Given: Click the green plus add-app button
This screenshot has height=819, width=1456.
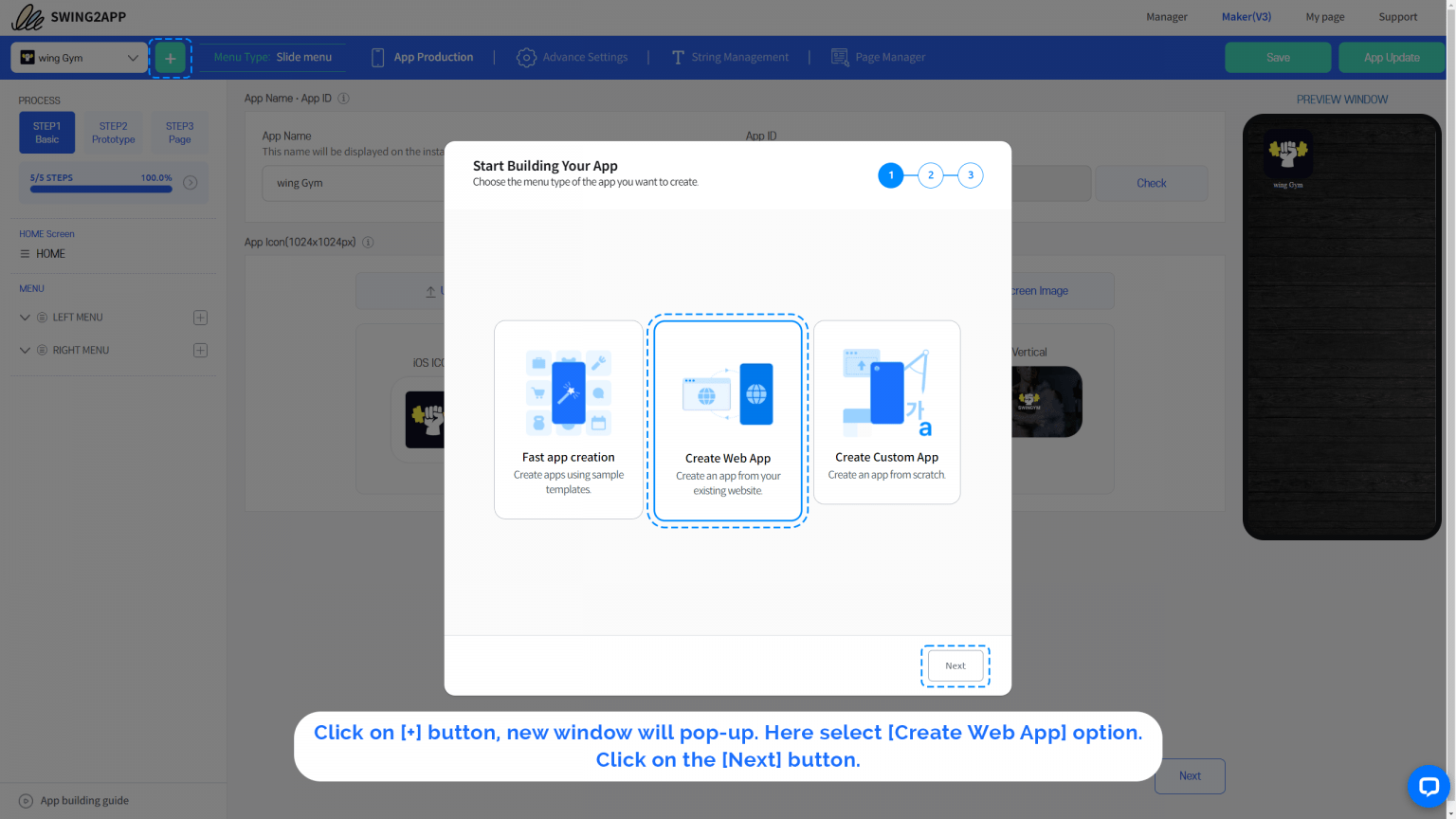Looking at the screenshot, I should tap(170, 58).
